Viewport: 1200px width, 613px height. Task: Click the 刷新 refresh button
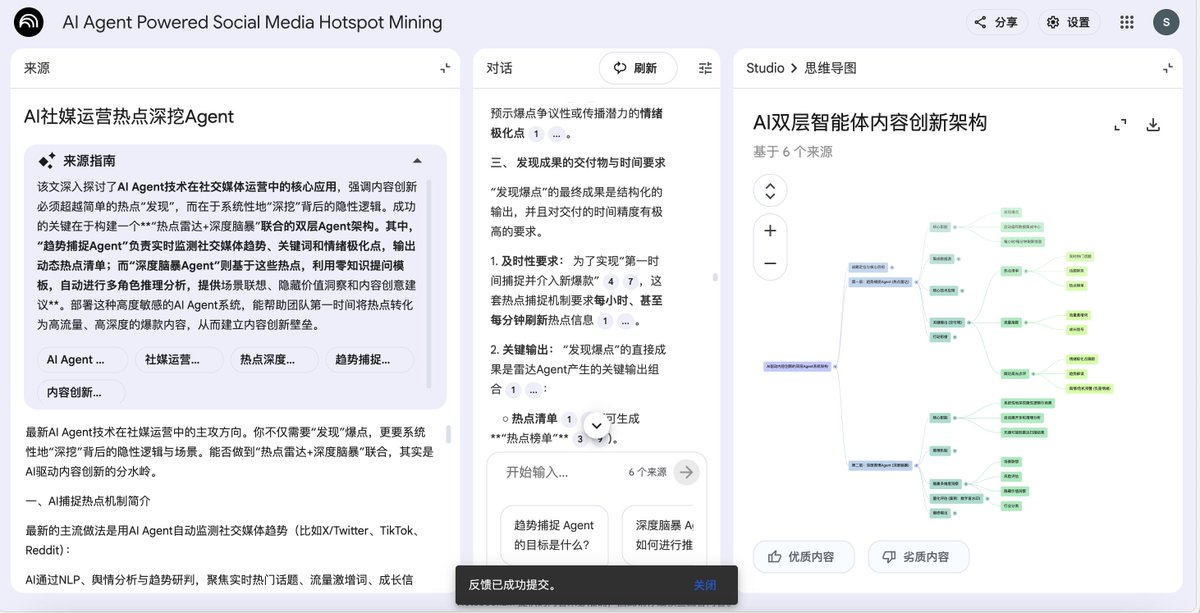point(637,68)
